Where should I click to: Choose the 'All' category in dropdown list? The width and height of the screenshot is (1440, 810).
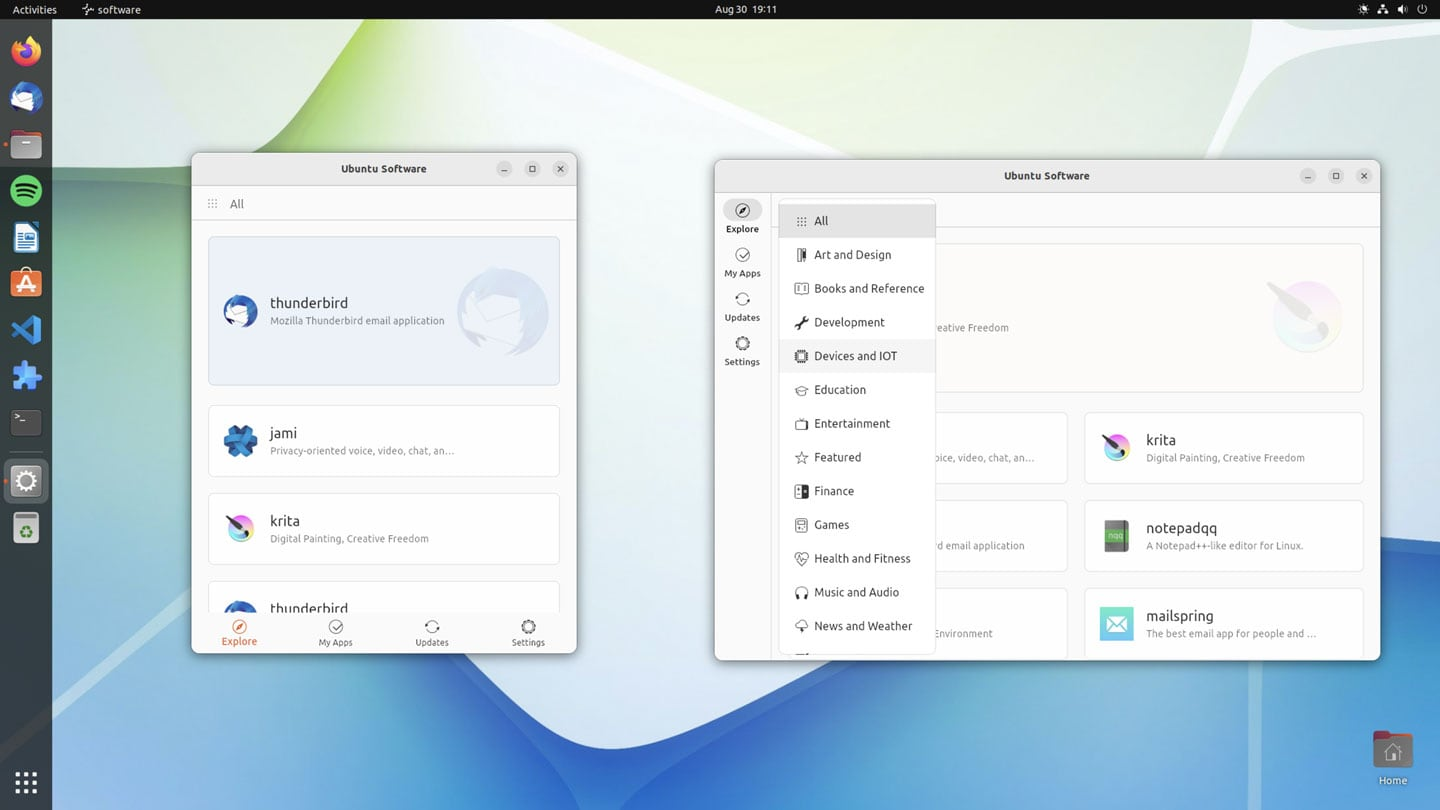click(x=857, y=221)
